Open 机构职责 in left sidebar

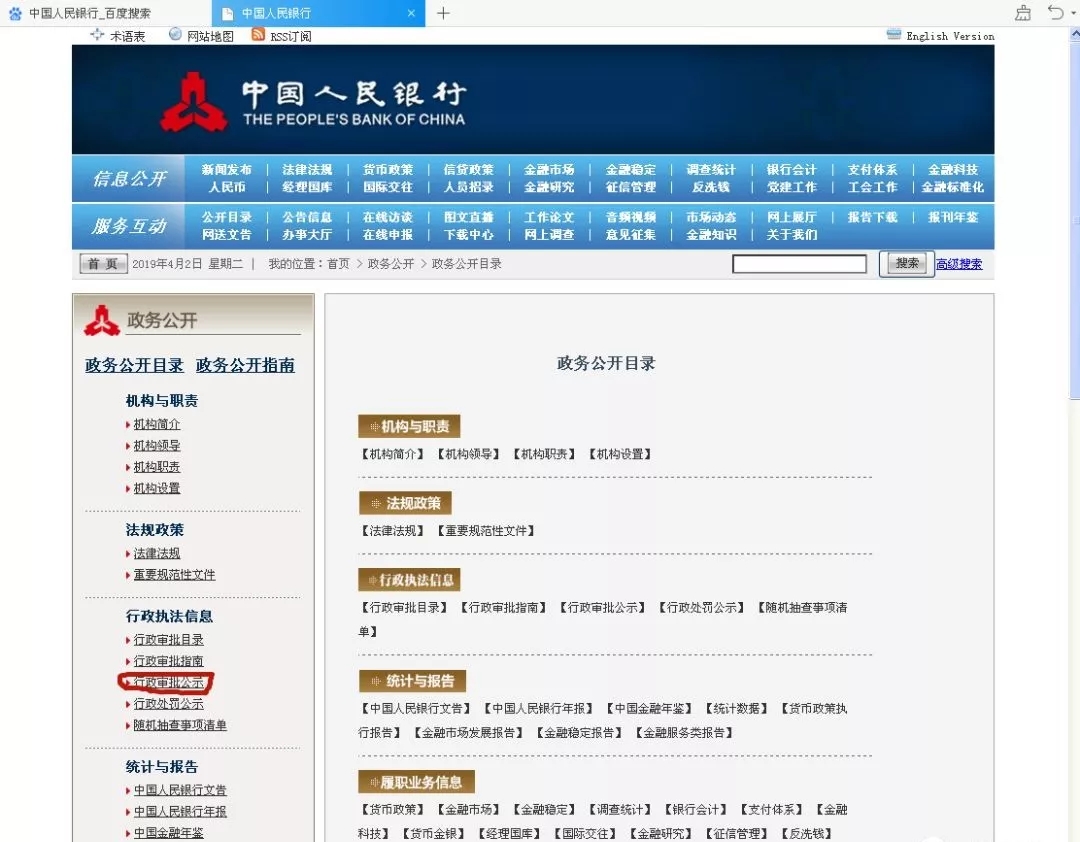(156, 467)
